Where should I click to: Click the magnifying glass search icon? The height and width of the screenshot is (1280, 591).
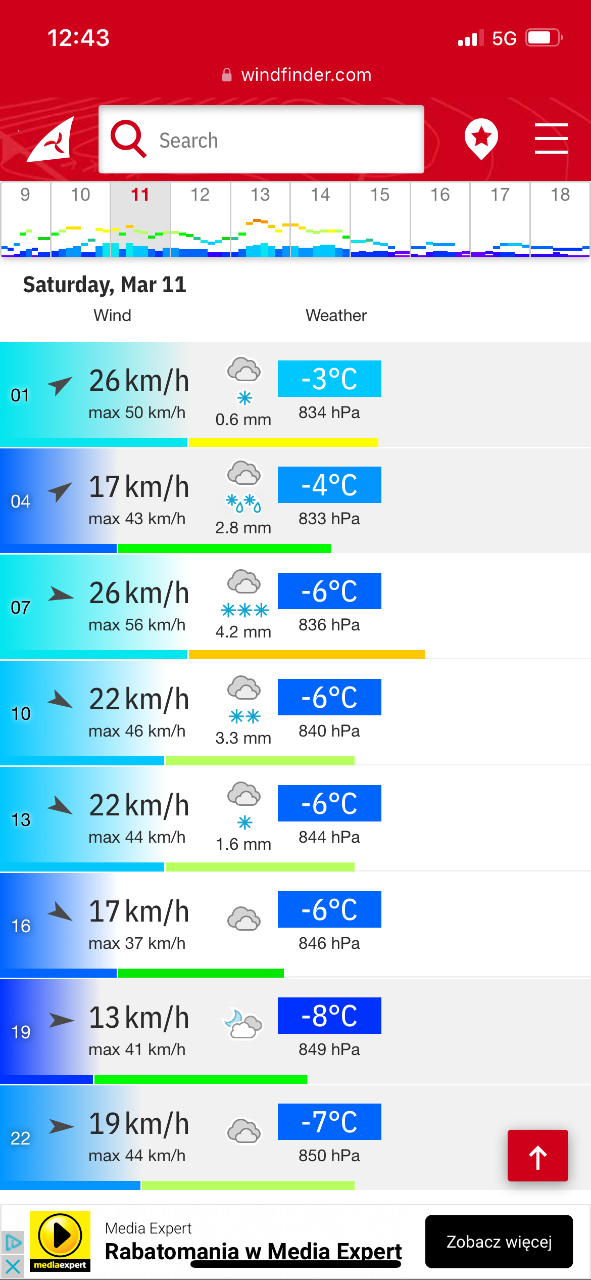128,139
